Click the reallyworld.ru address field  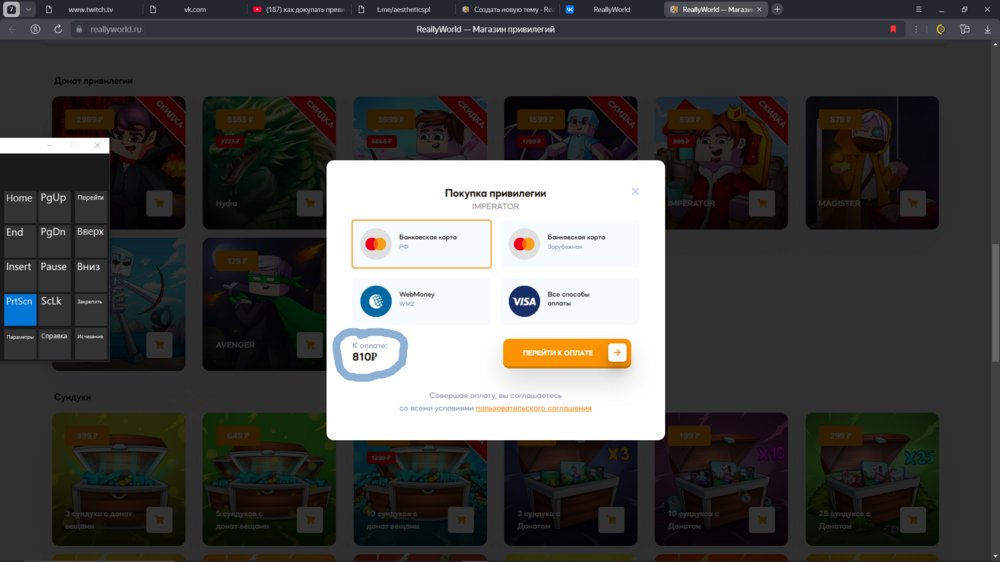pos(116,29)
